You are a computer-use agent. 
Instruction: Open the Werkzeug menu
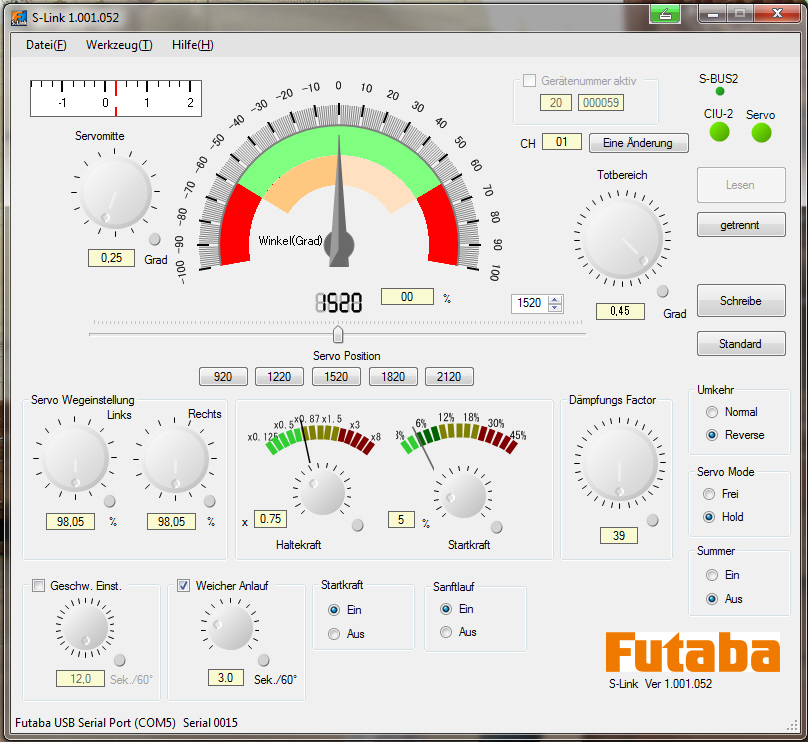(119, 45)
